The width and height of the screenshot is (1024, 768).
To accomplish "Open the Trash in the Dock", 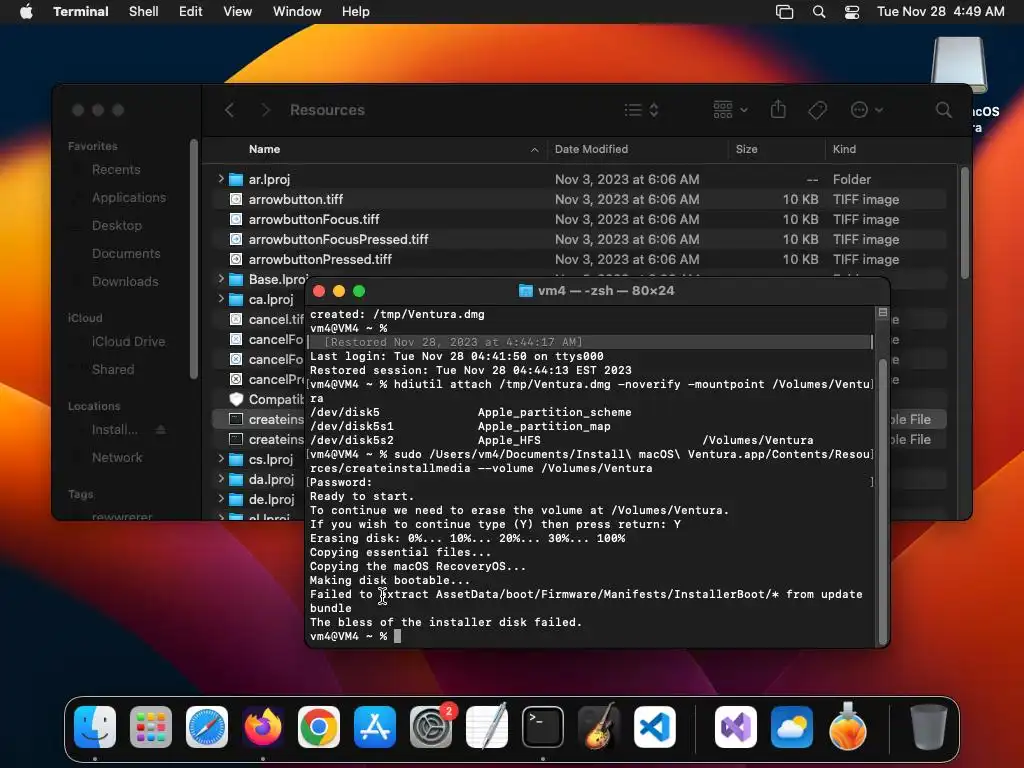I will click(x=928, y=727).
